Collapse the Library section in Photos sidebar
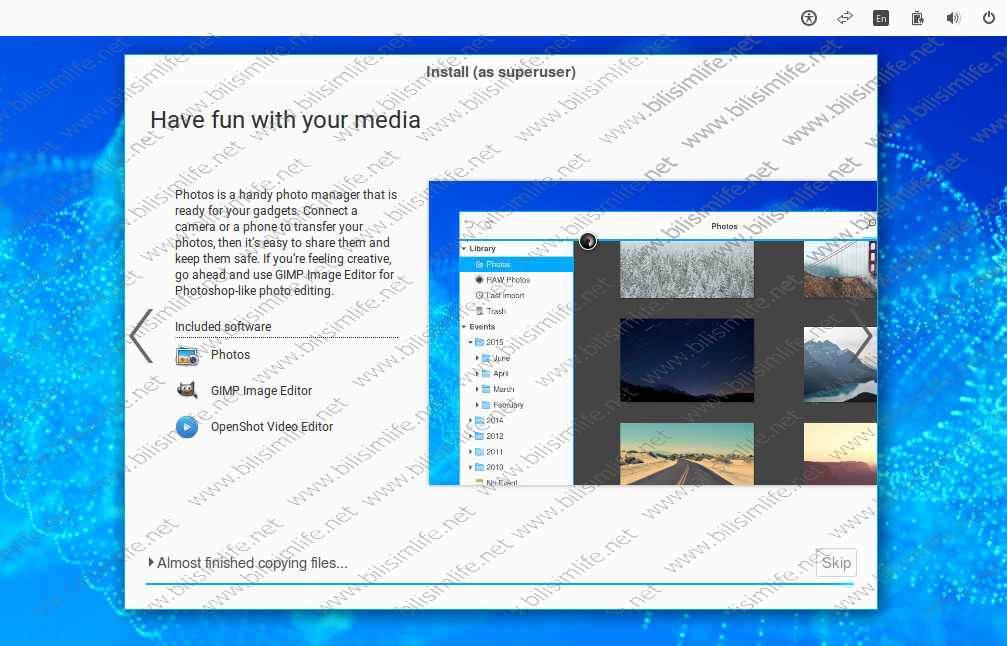This screenshot has width=1007, height=646. tap(464, 249)
